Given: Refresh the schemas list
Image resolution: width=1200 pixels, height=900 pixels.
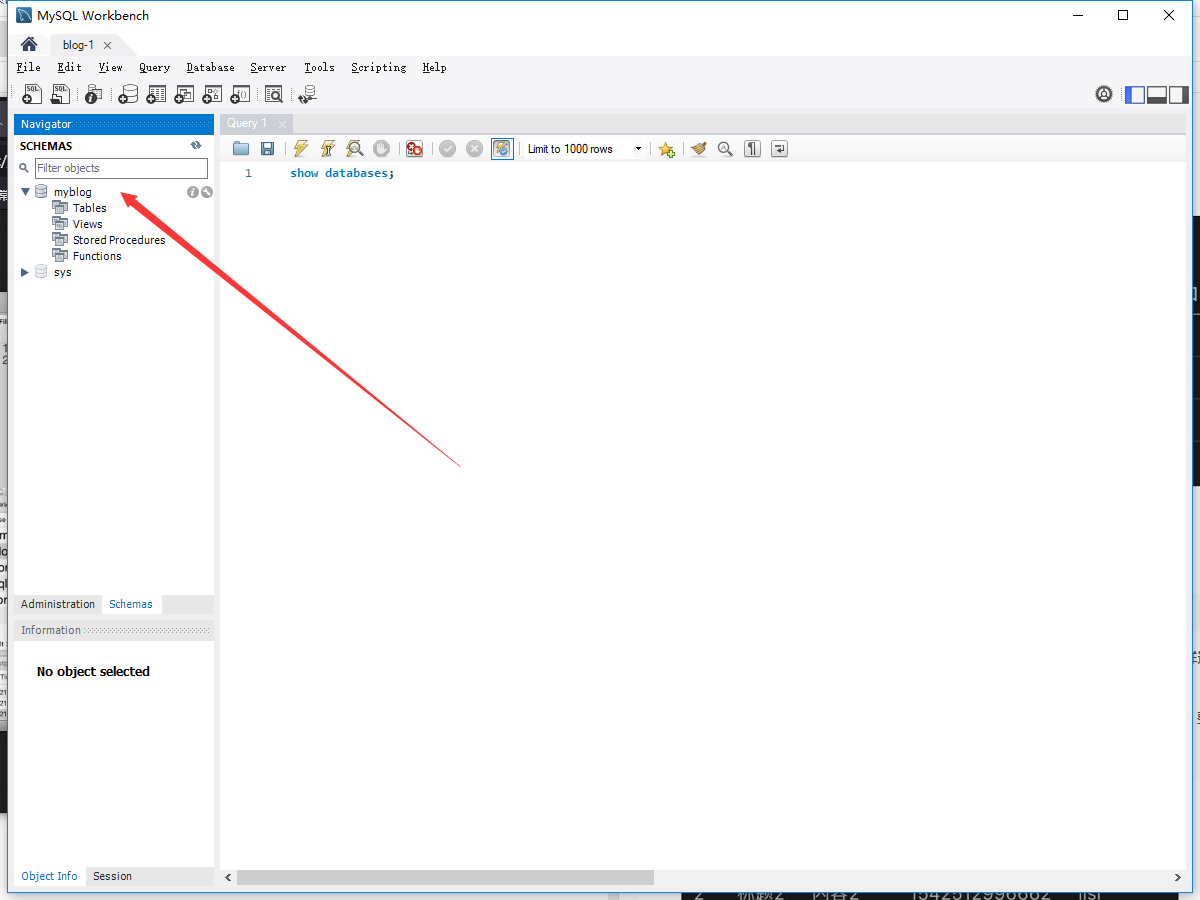Looking at the screenshot, I should [x=196, y=146].
